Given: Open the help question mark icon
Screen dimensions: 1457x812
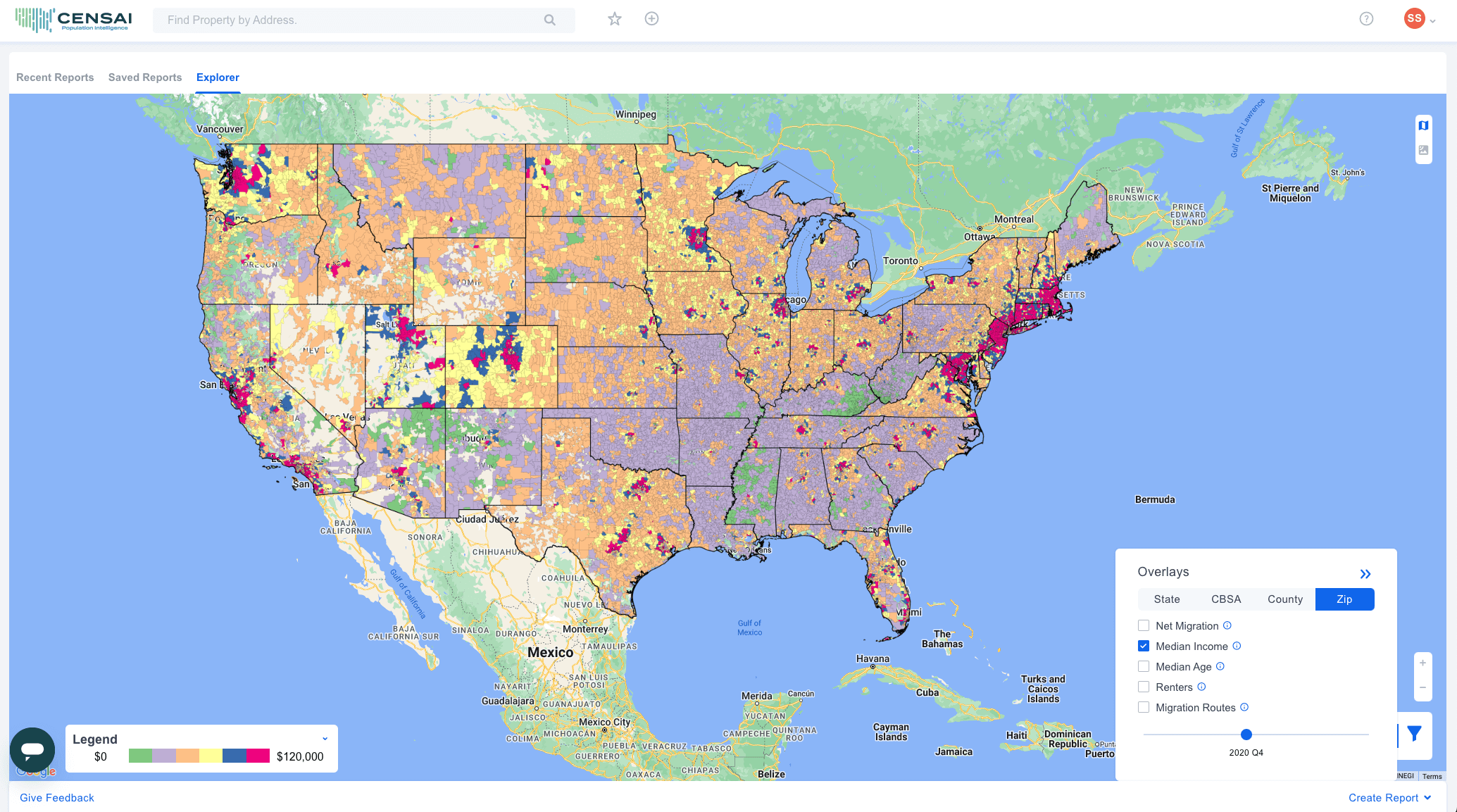Looking at the screenshot, I should [1366, 19].
